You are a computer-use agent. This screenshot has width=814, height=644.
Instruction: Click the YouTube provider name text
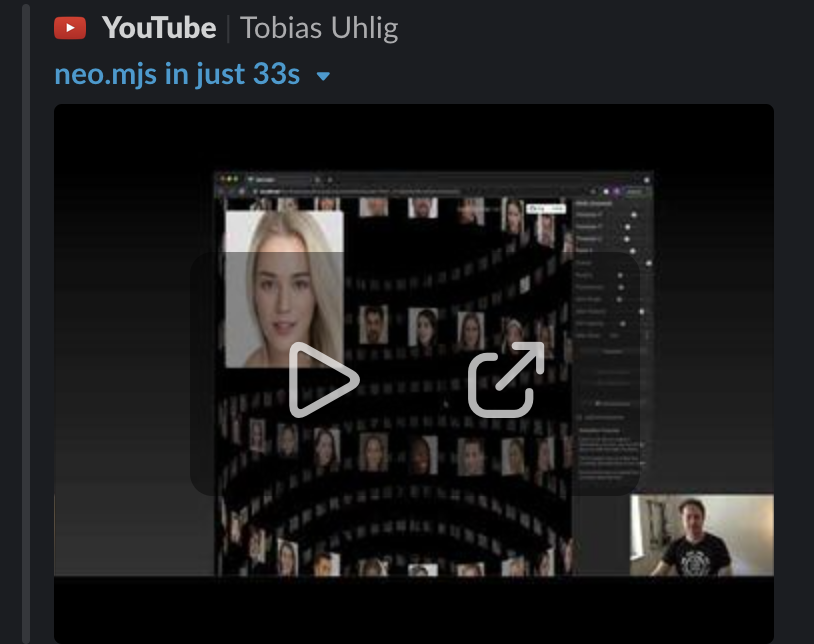(158, 28)
